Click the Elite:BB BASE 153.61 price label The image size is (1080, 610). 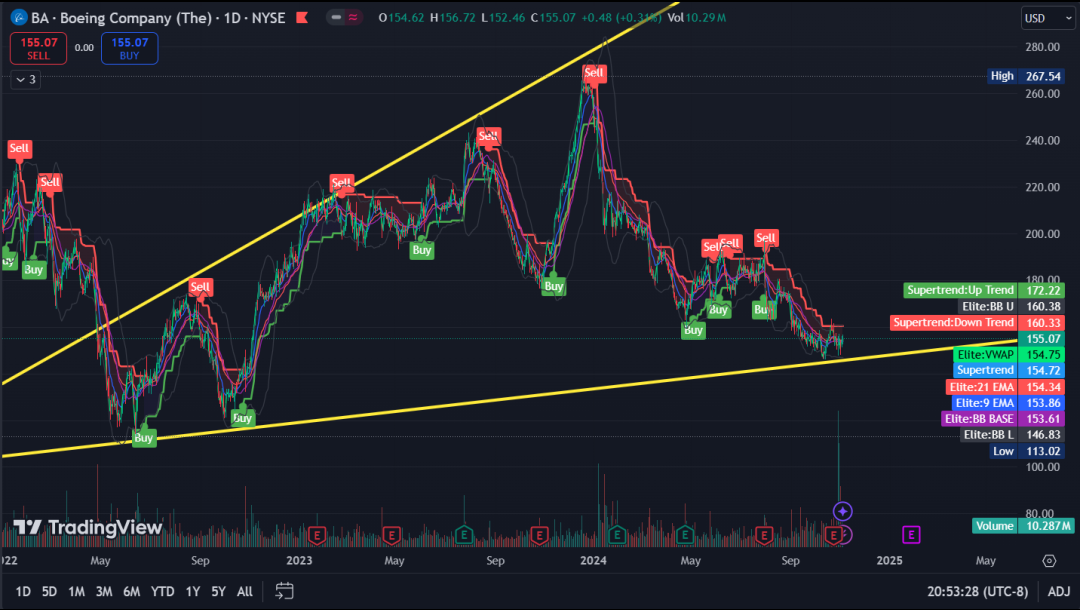point(1002,419)
